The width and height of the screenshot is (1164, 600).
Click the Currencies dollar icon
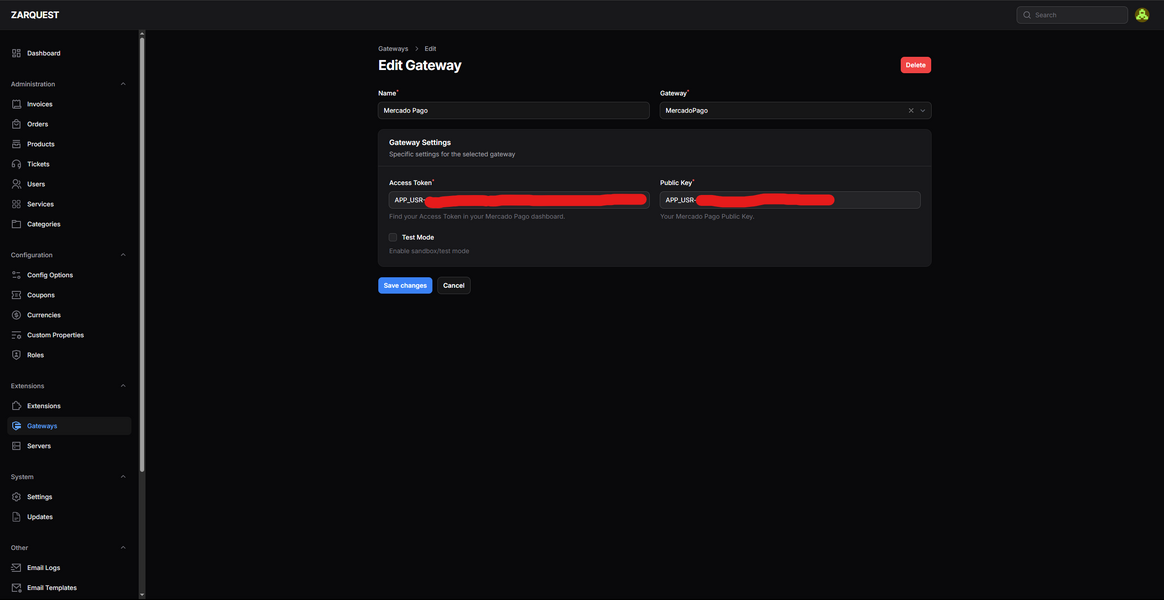pyautogui.click(x=16, y=315)
